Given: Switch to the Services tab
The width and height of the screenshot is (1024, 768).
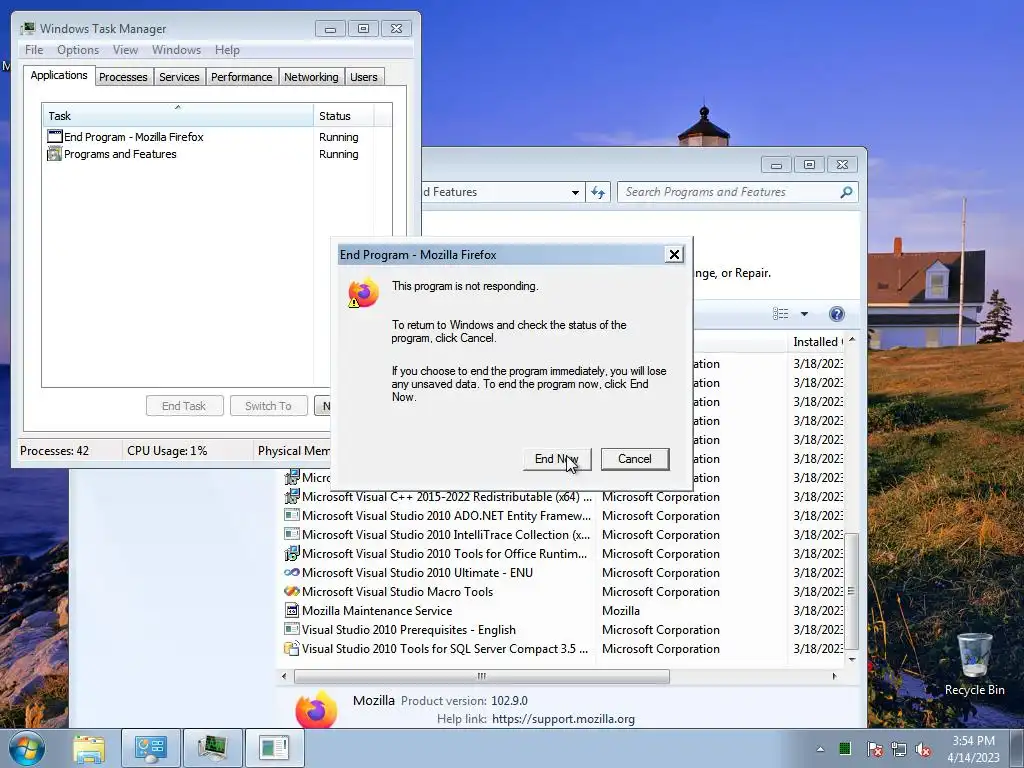Looking at the screenshot, I should tap(179, 77).
